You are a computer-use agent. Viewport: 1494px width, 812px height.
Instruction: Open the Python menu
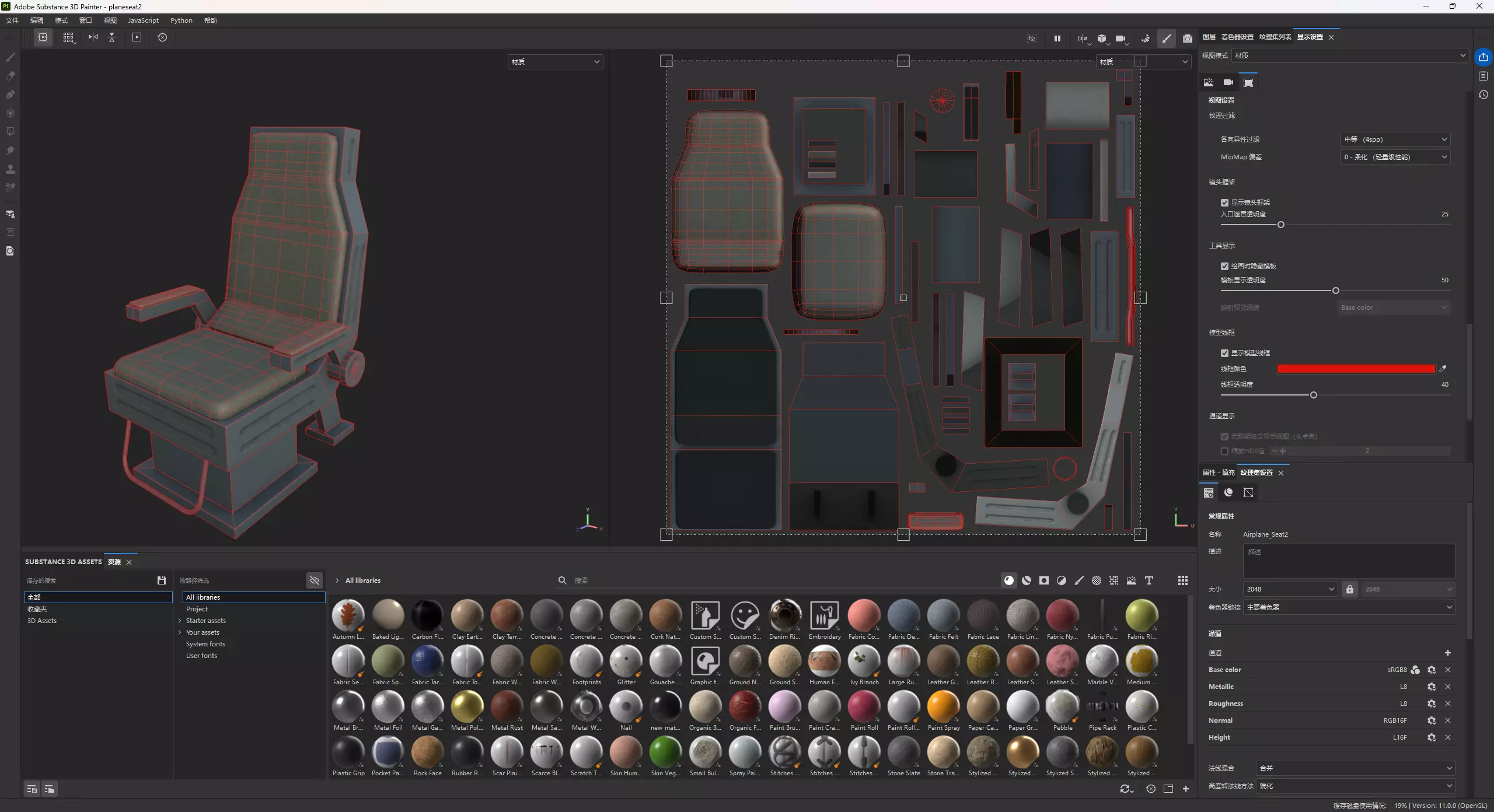(x=181, y=20)
